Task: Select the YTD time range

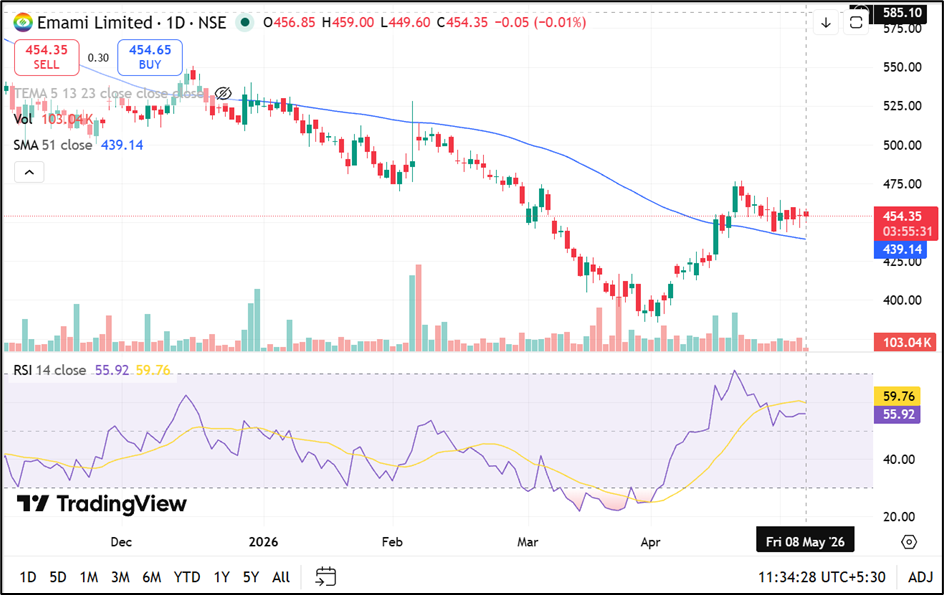Action: [x=187, y=577]
